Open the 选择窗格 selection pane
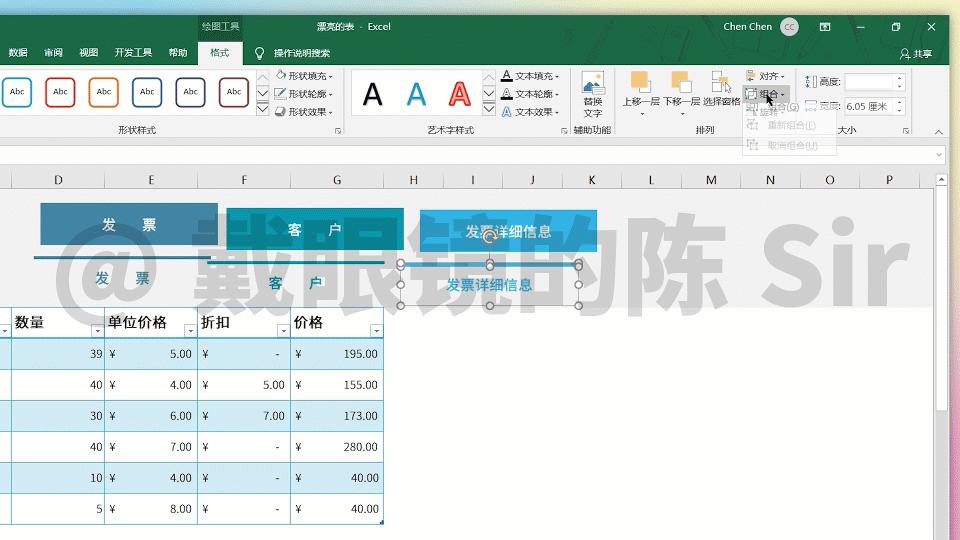The width and height of the screenshot is (960, 540). (x=721, y=90)
